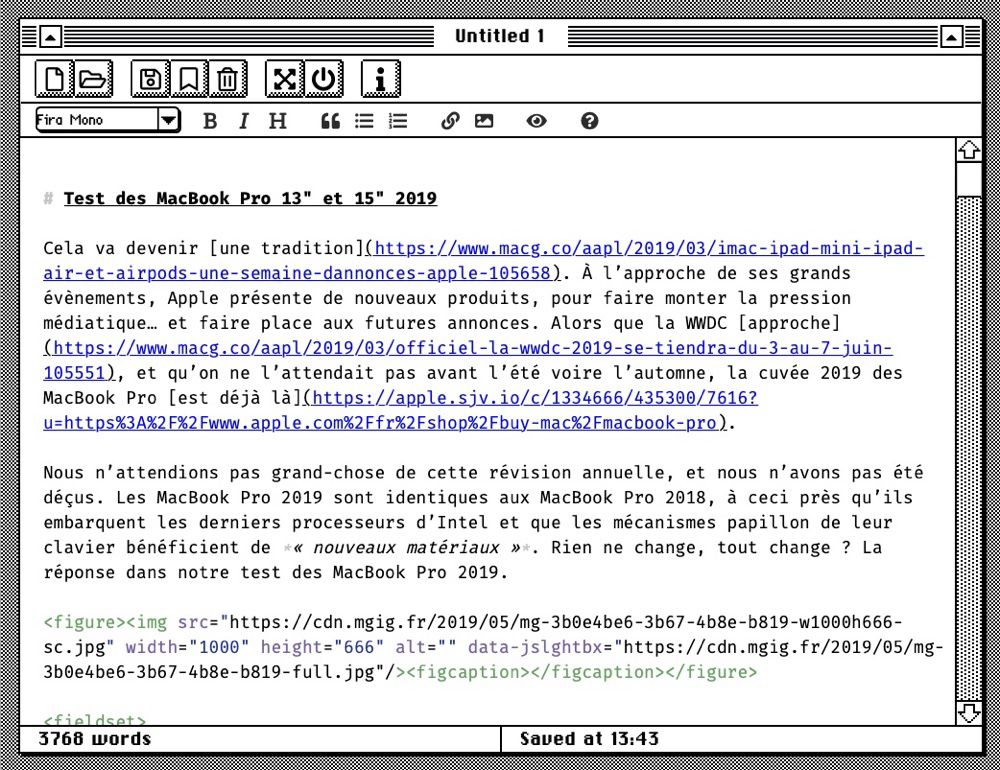The height and width of the screenshot is (770, 1000).
Task: Click the left title bar box button
Action: 50,36
